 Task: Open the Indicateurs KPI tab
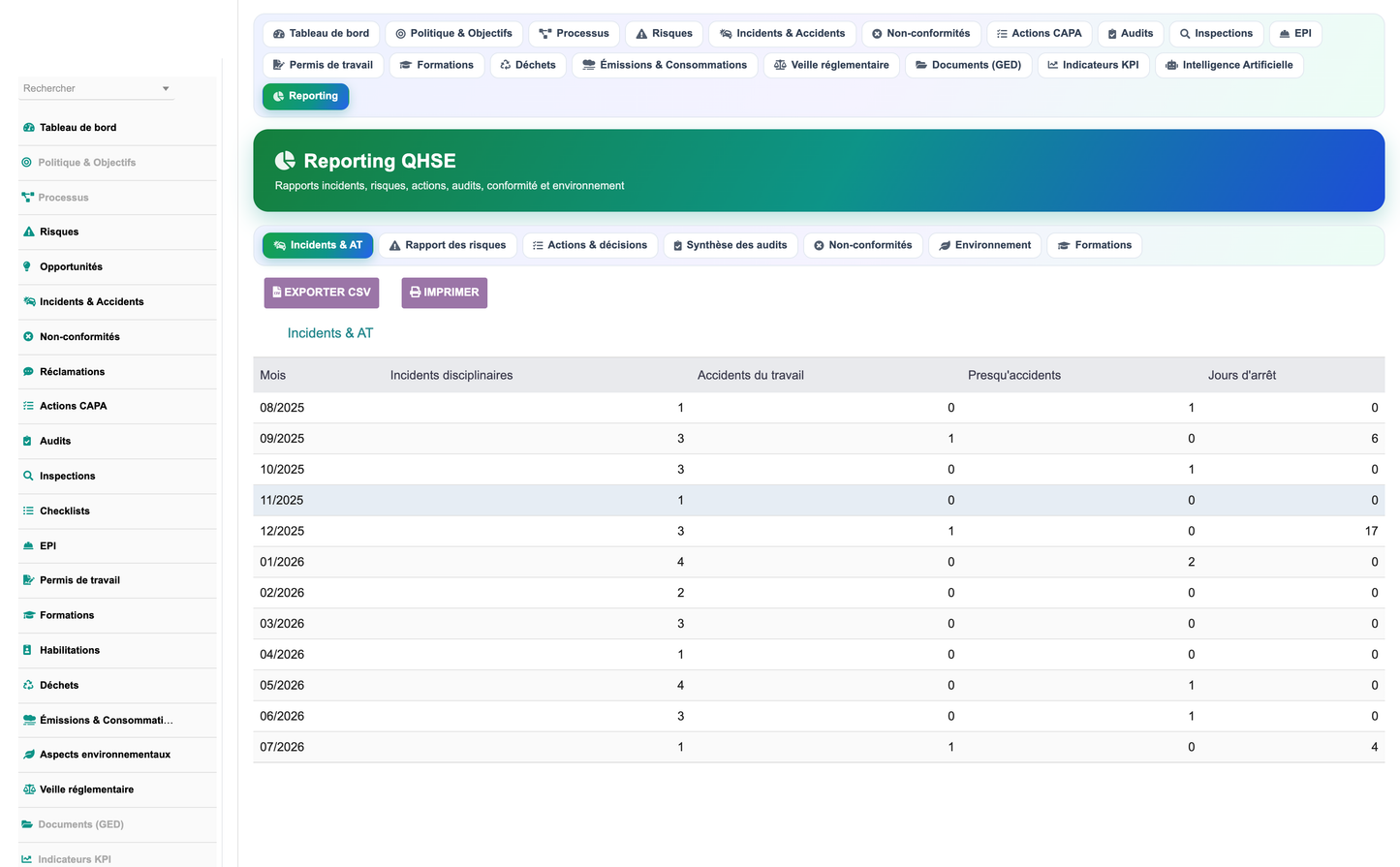click(1093, 65)
